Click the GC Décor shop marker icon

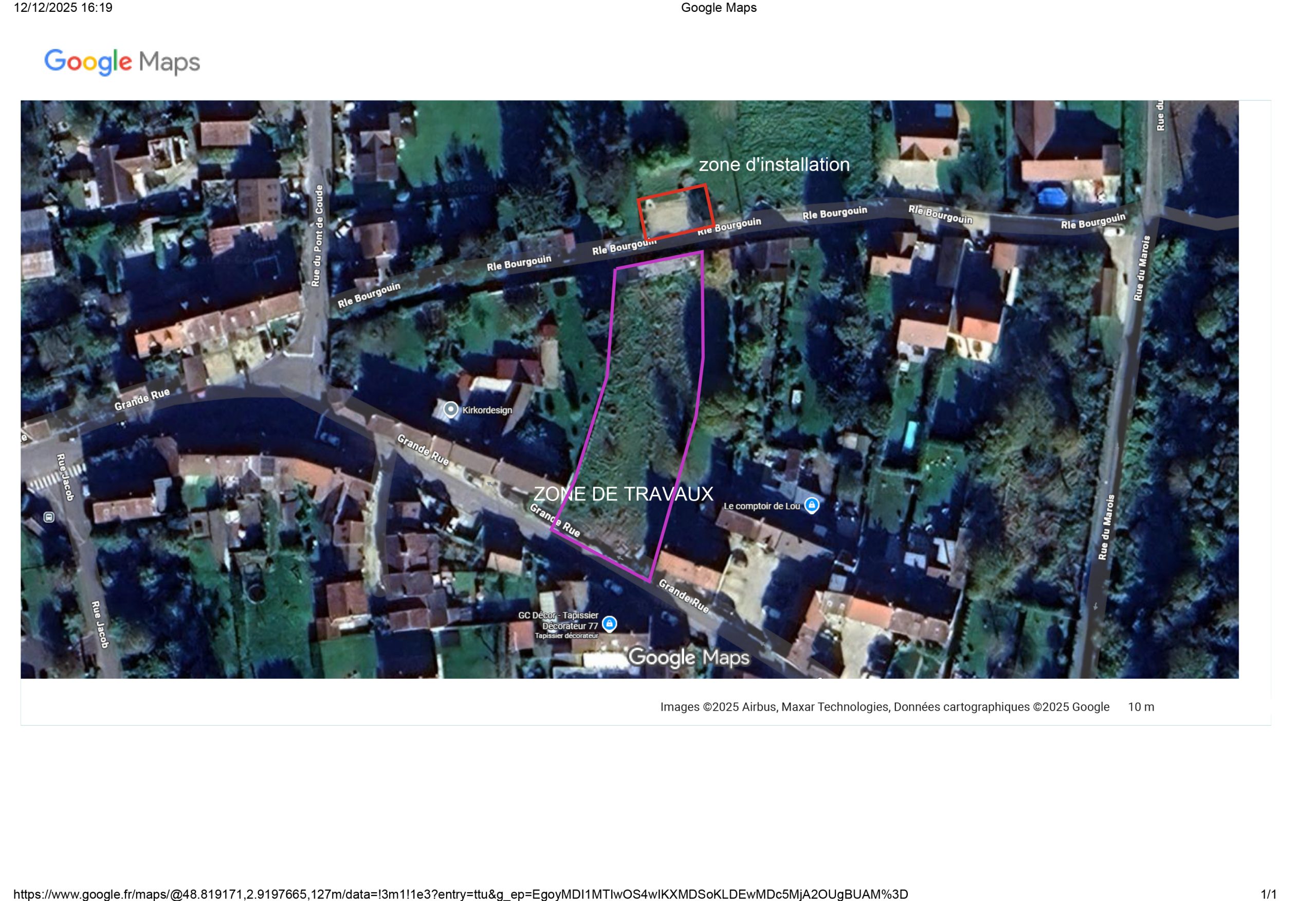pyautogui.click(x=609, y=624)
